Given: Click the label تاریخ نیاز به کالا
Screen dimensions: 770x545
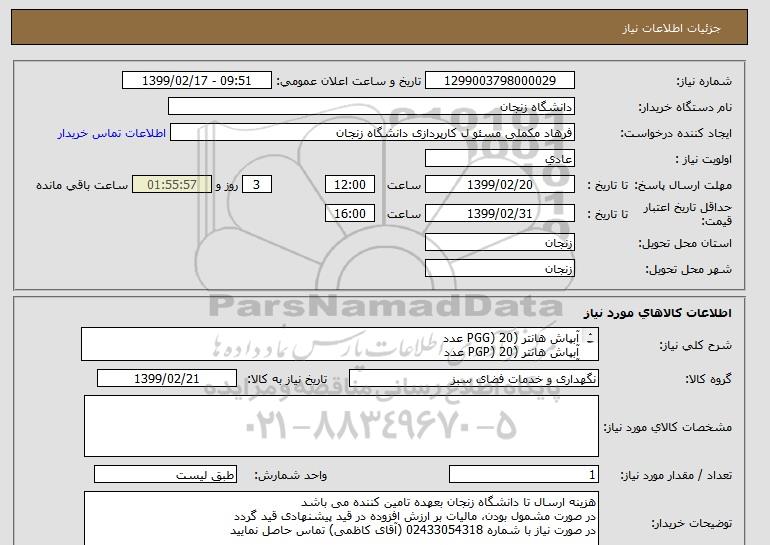Looking at the screenshot, I should coord(287,379).
